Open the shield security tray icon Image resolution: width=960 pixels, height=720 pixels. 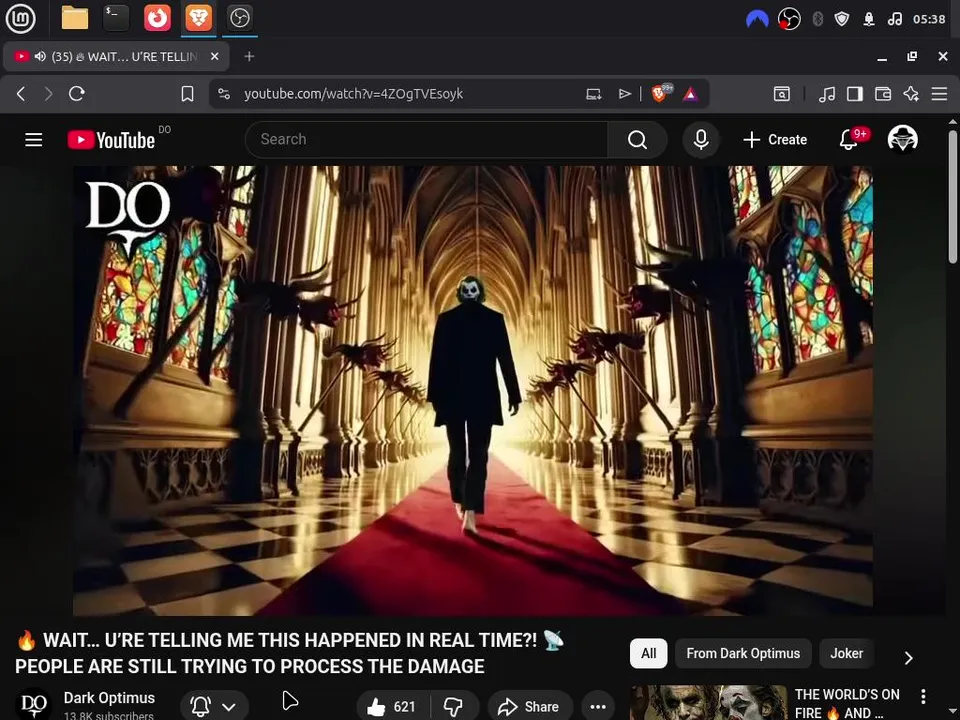tap(842, 19)
